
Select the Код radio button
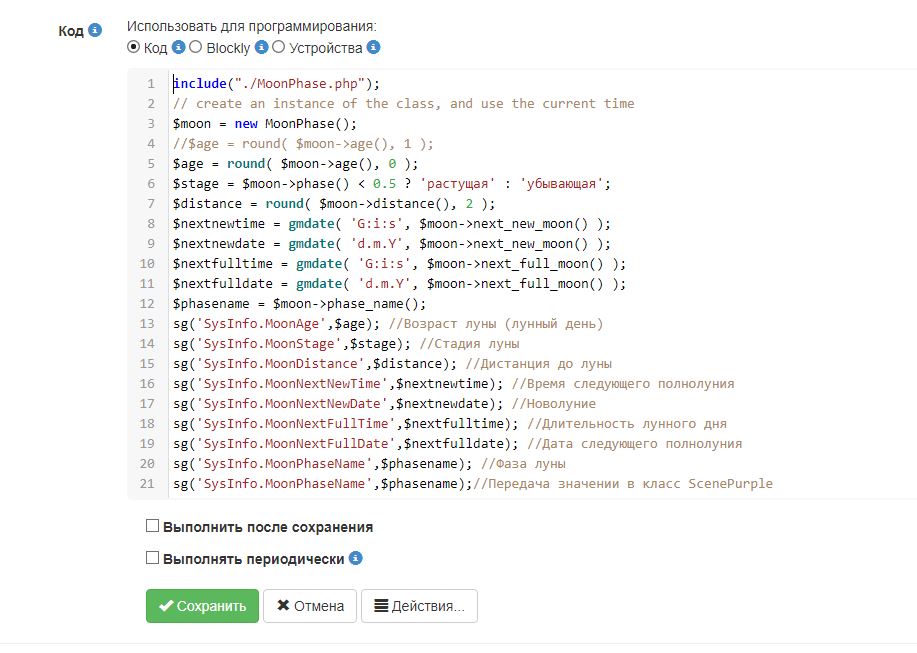point(133,47)
